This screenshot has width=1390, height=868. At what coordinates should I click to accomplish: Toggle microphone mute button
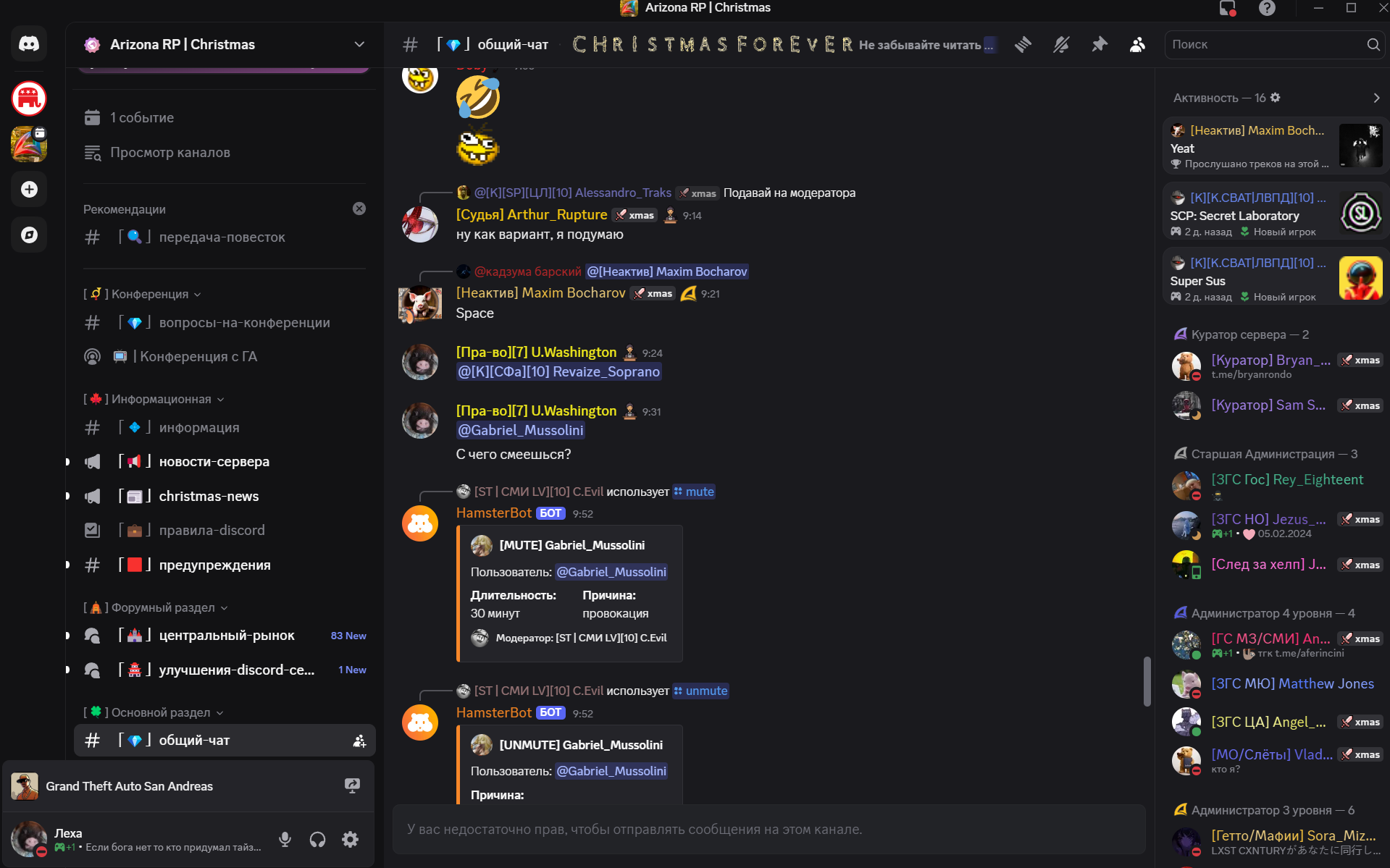(285, 839)
